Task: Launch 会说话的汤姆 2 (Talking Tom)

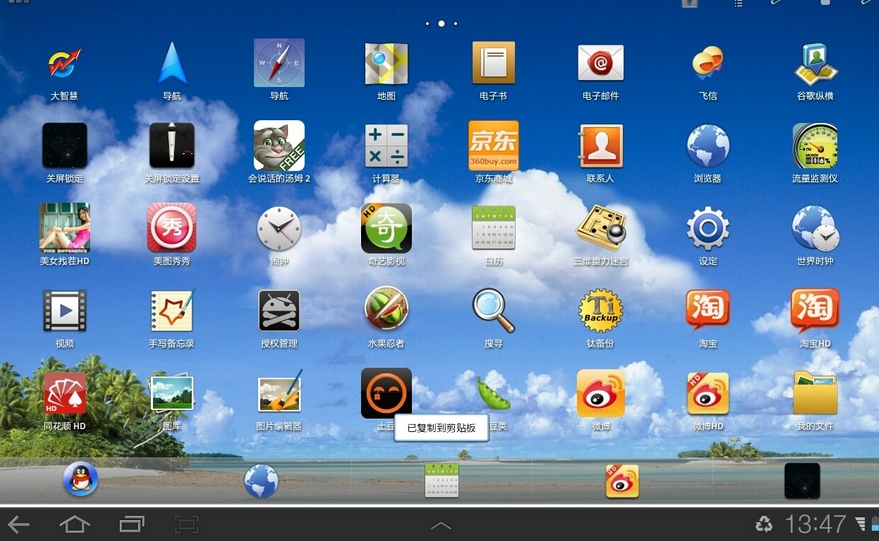Action: pos(279,146)
